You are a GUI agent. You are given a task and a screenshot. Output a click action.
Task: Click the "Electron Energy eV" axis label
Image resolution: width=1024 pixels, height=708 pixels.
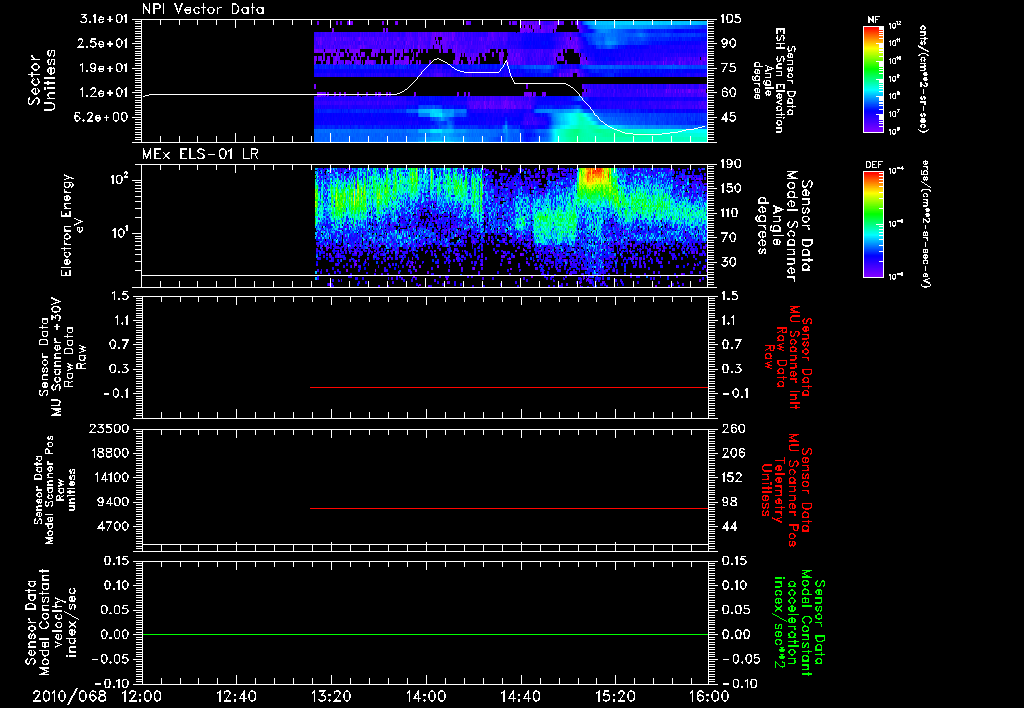point(71,225)
